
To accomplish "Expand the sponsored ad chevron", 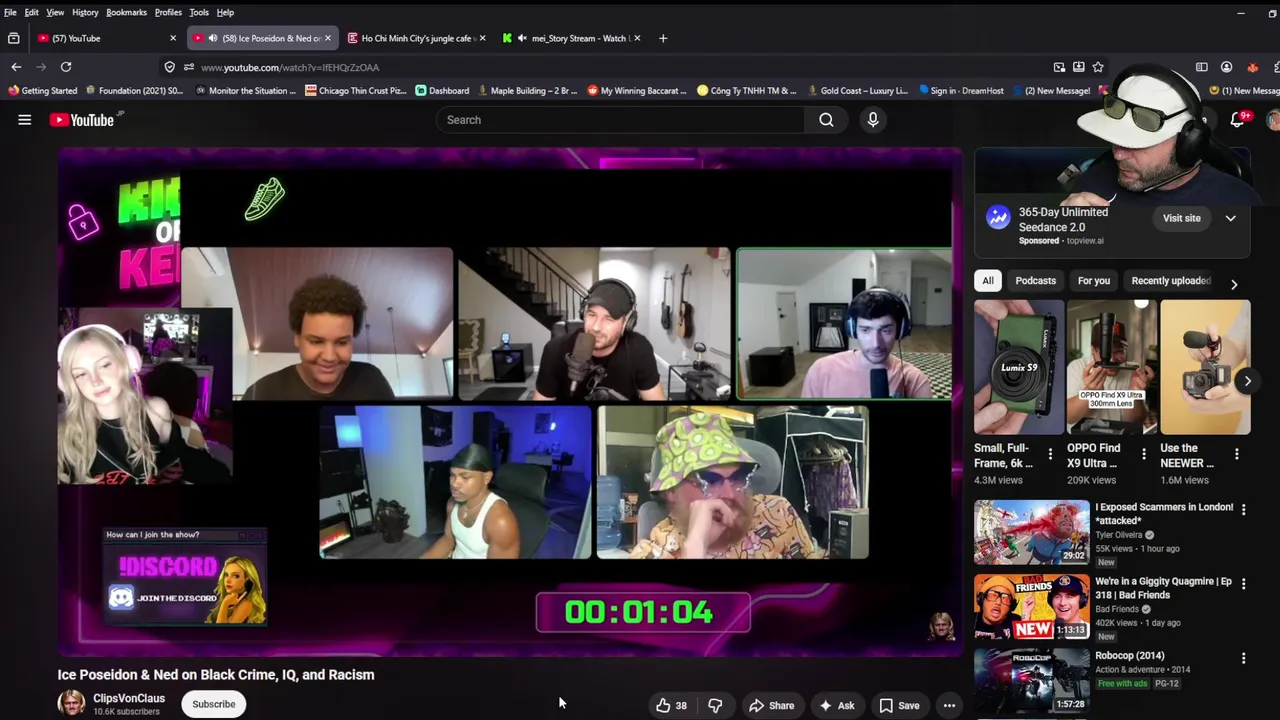I will pyautogui.click(x=1231, y=218).
